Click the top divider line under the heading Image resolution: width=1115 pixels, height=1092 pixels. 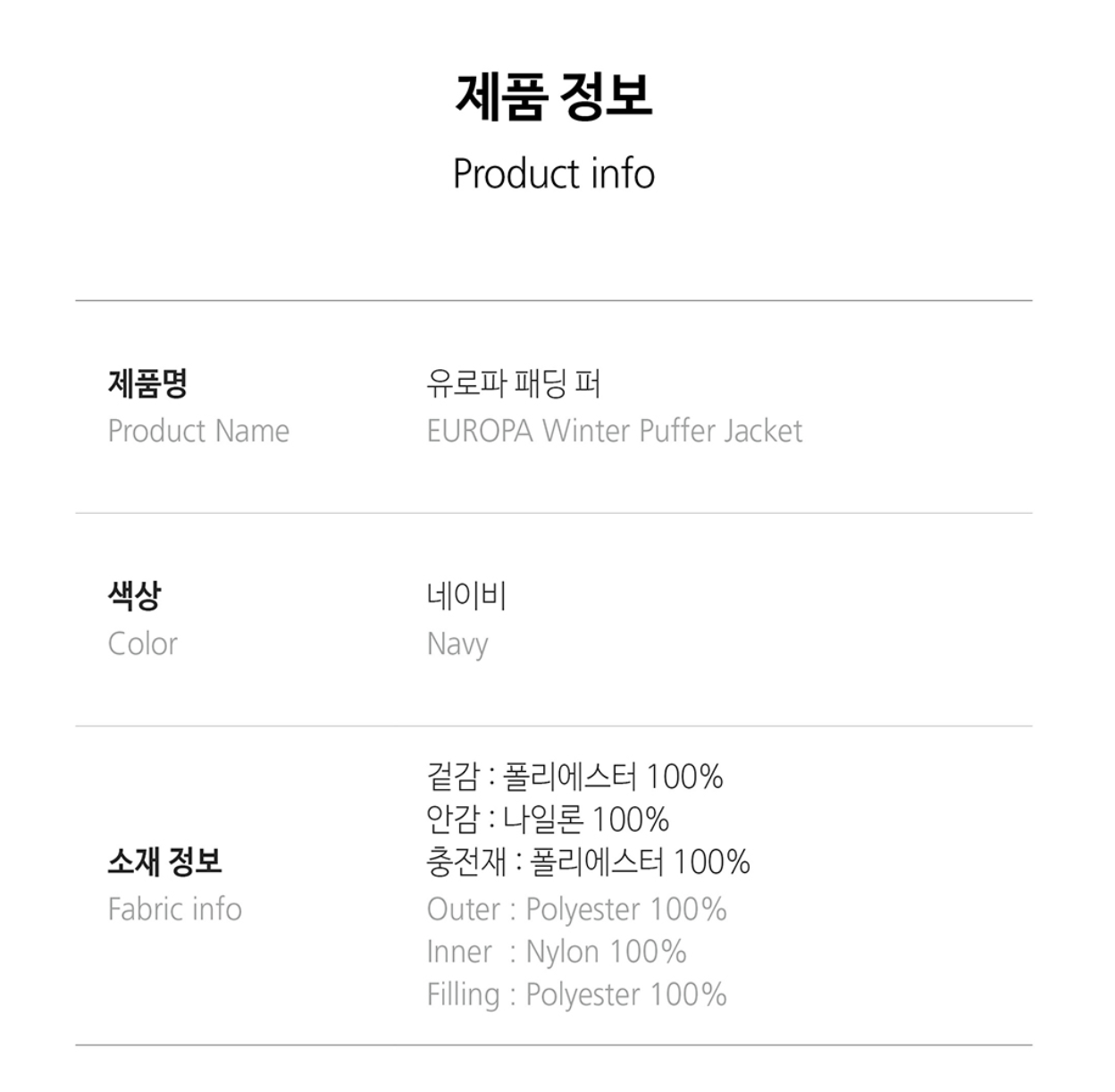pos(554,301)
